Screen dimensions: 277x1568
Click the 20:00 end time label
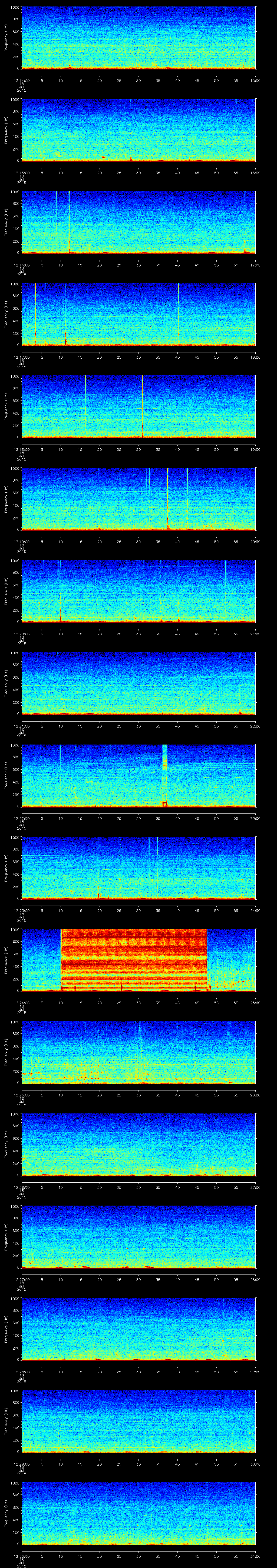[x=256, y=542]
